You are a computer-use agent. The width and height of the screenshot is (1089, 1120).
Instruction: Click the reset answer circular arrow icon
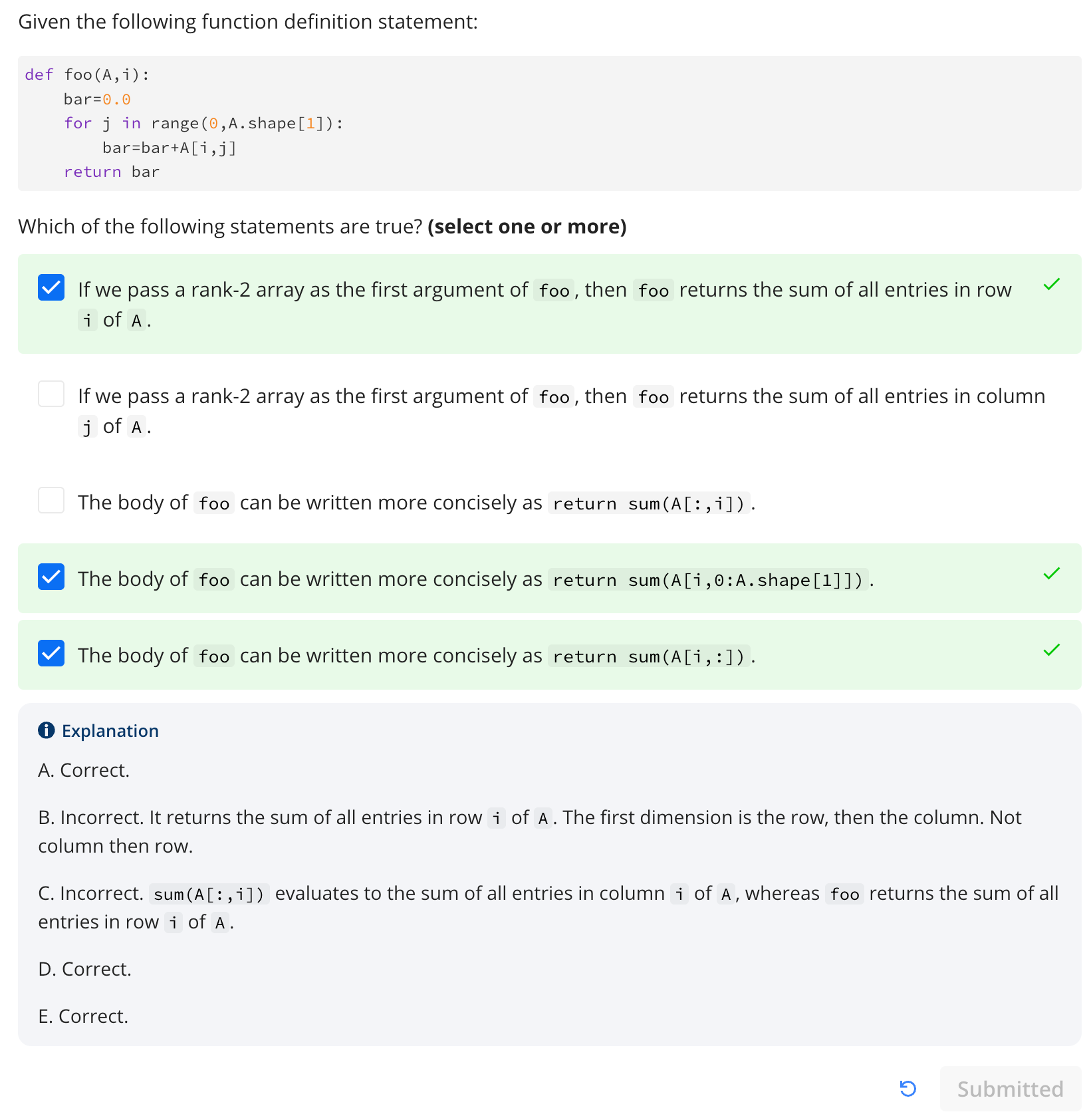[x=907, y=1089]
